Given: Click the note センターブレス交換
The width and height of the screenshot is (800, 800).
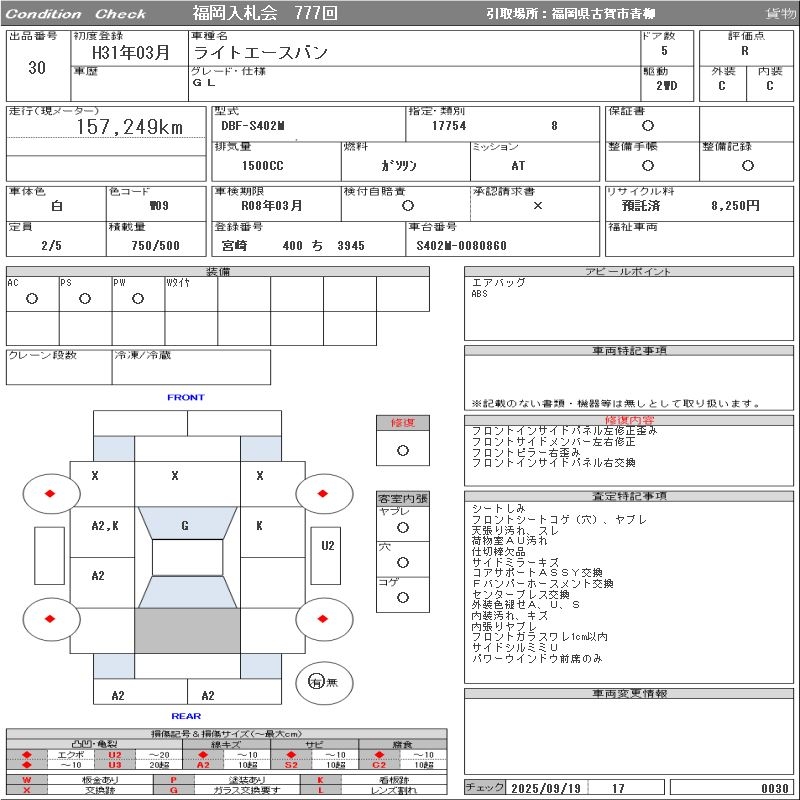Looking at the screenshot, I should [520, 594].
